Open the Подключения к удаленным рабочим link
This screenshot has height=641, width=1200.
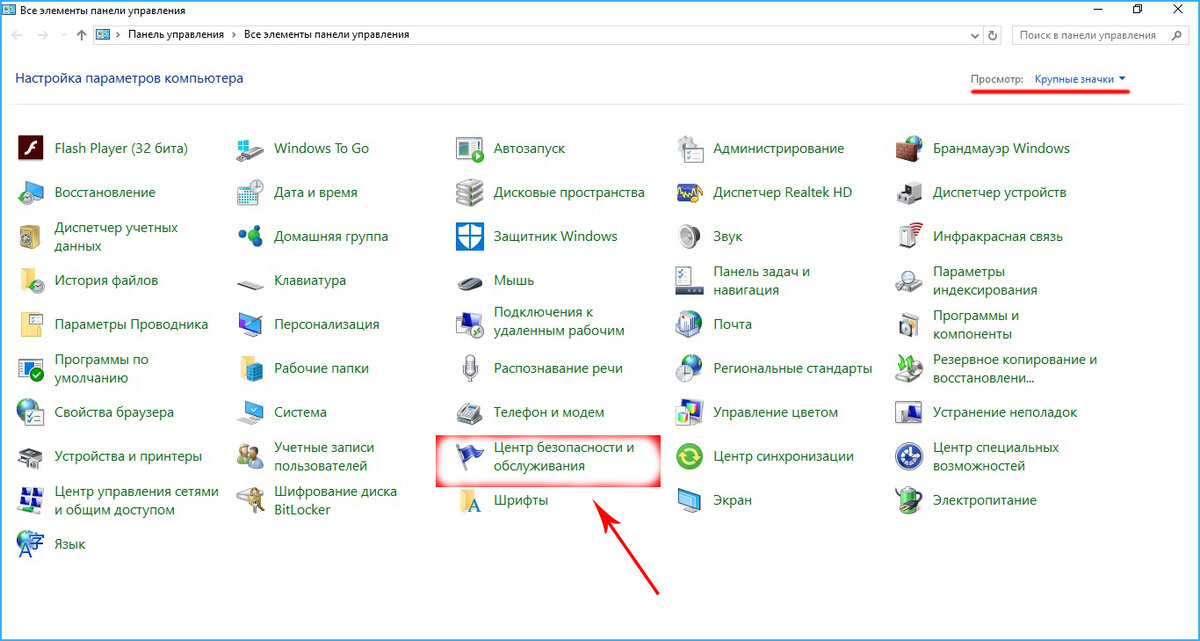[559, 321]
